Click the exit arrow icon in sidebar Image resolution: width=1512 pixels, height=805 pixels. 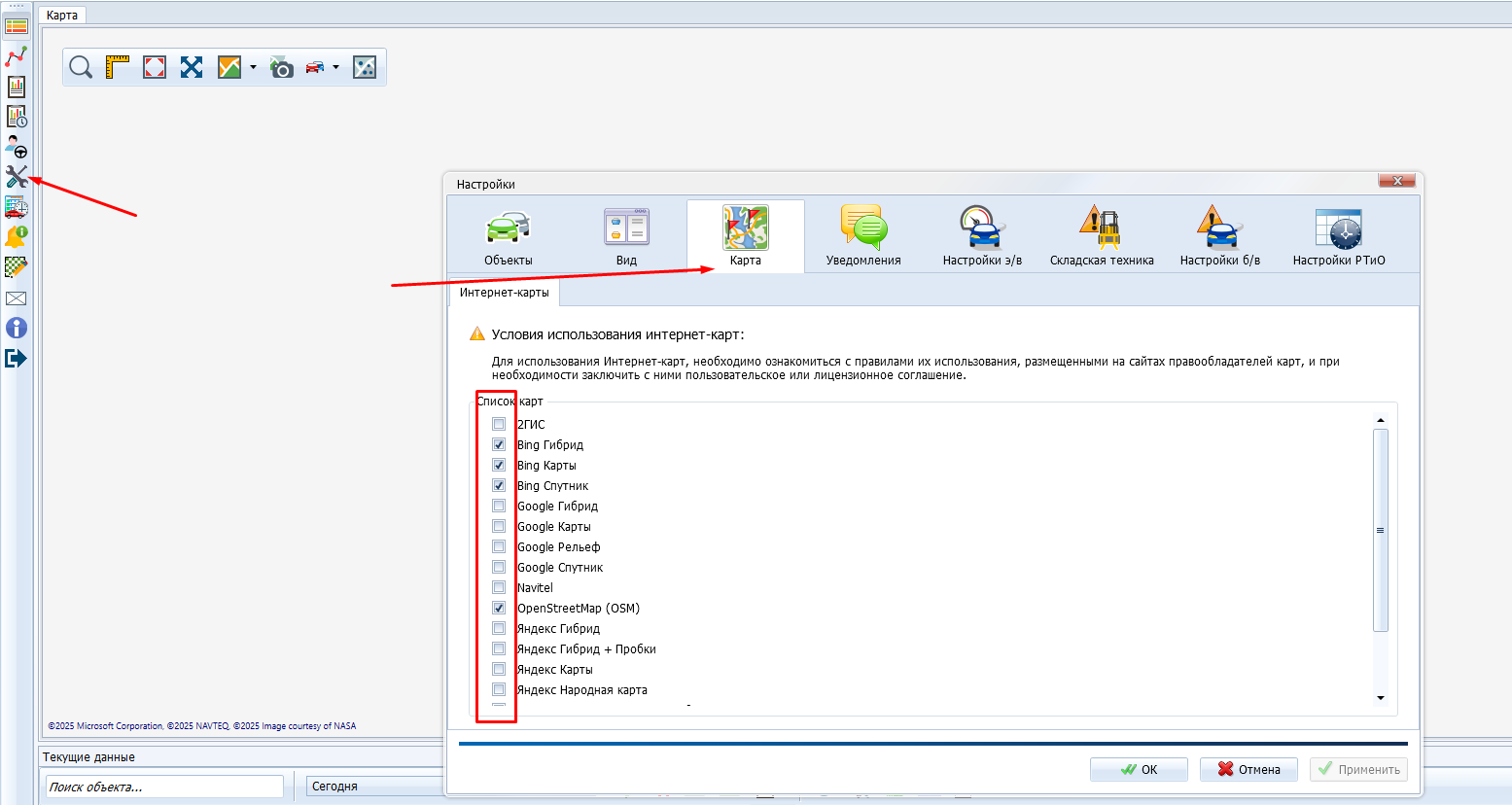(x=17, y=359)
